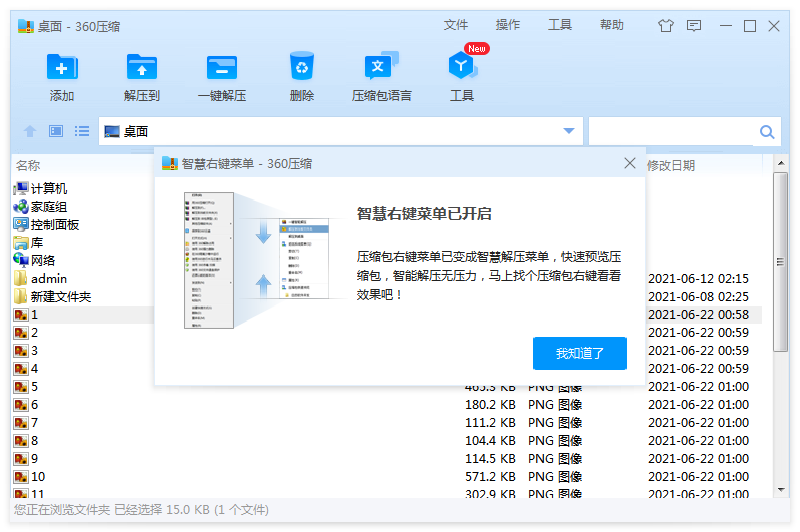Click the 名称 column header
This screenshot has height=532, width=800.
28,165
